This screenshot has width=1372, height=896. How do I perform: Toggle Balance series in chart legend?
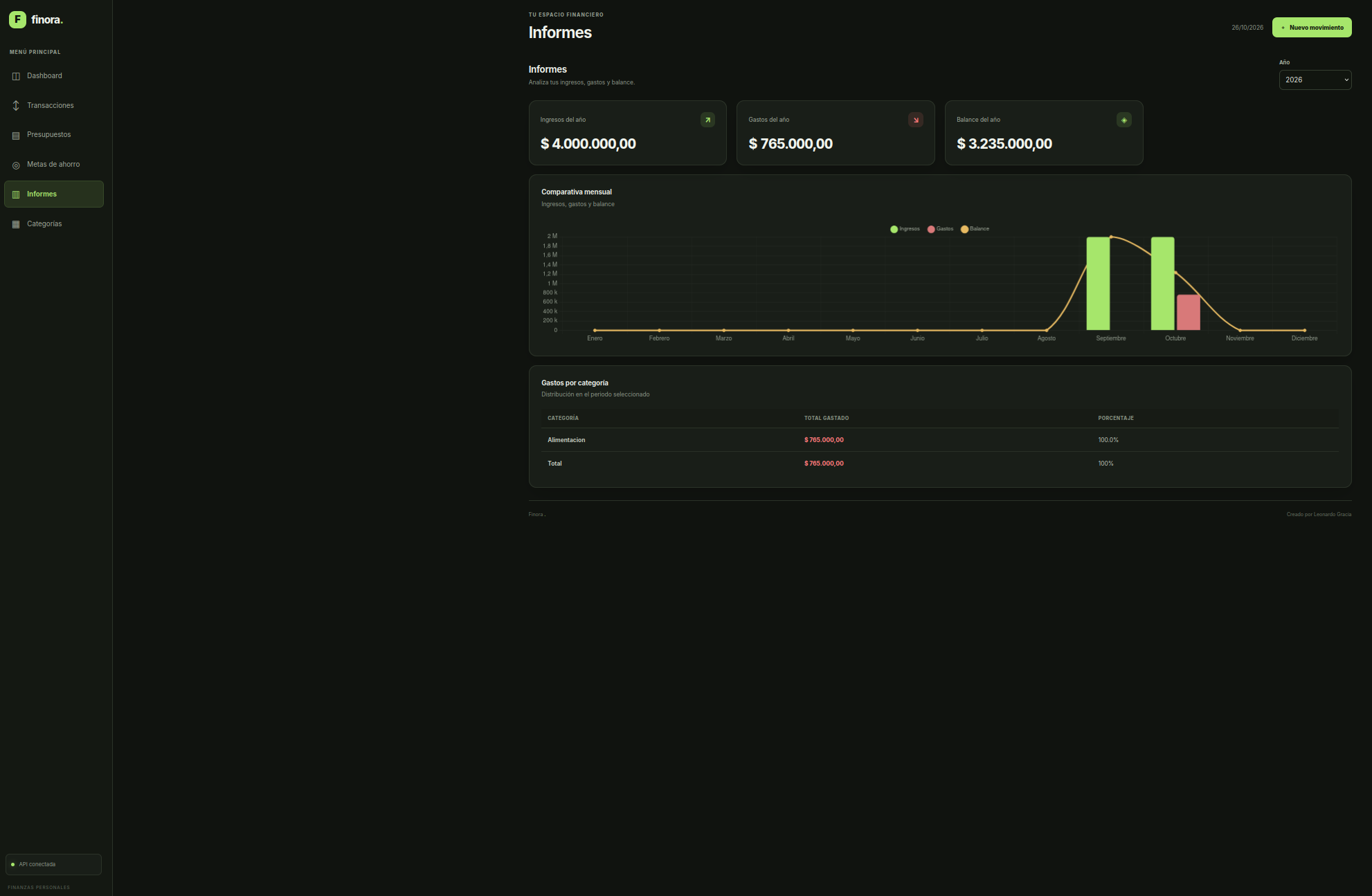pos(975,229)
